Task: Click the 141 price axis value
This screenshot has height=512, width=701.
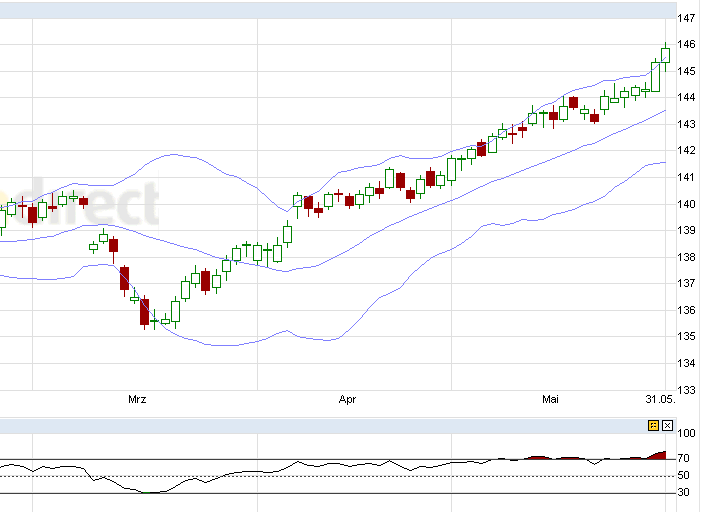Action: (686, 177)
